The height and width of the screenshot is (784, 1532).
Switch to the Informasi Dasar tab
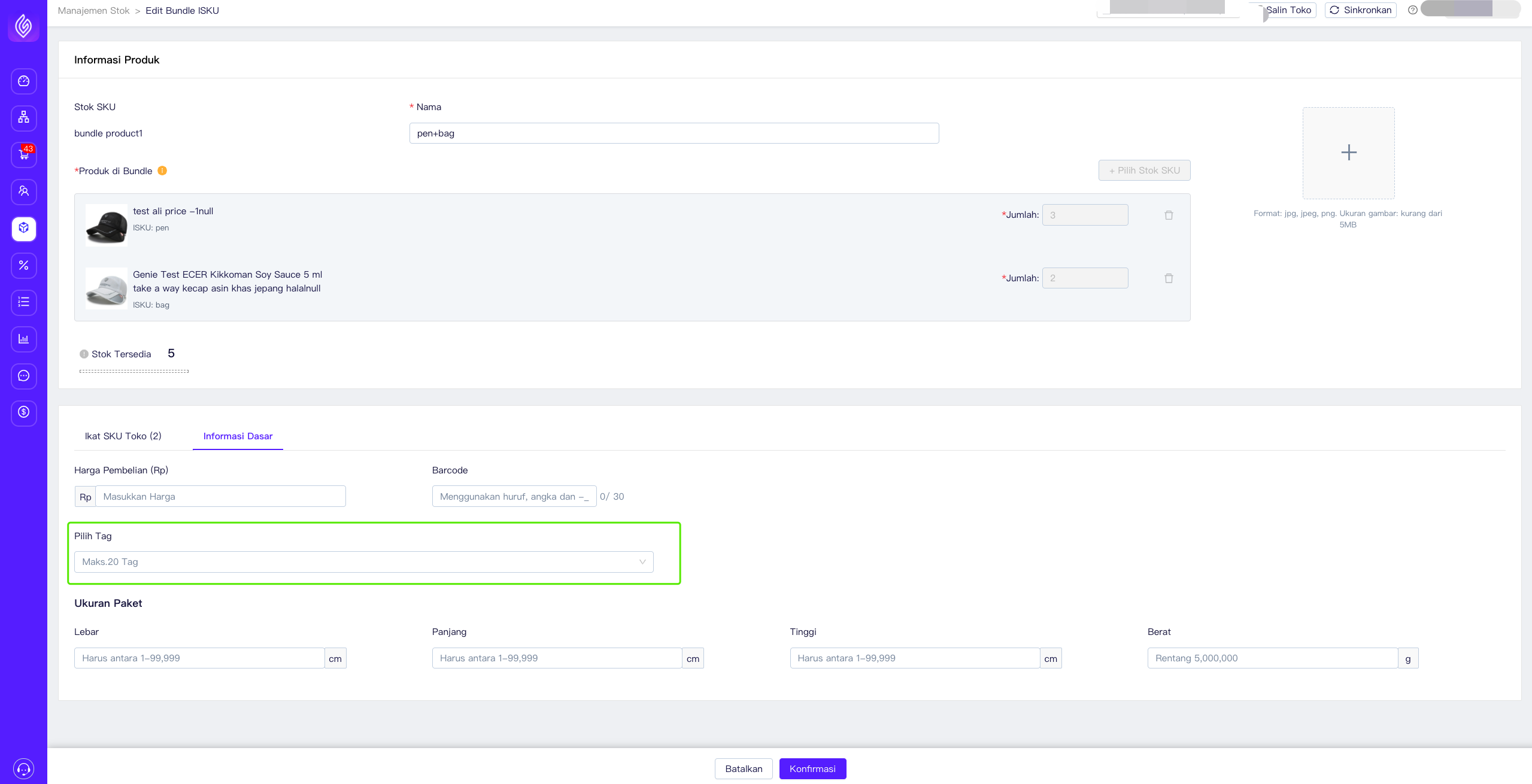(x=237, y=436)
